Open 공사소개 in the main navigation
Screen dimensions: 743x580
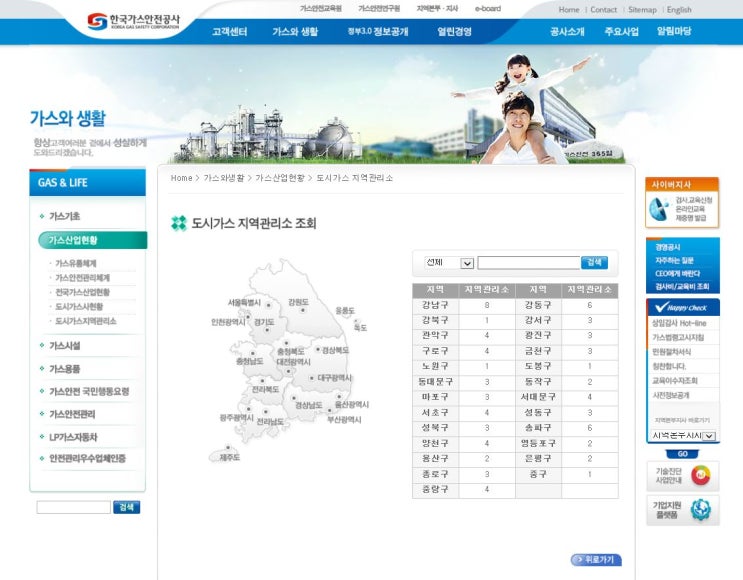pyautogui.click(x=567, y=32)
